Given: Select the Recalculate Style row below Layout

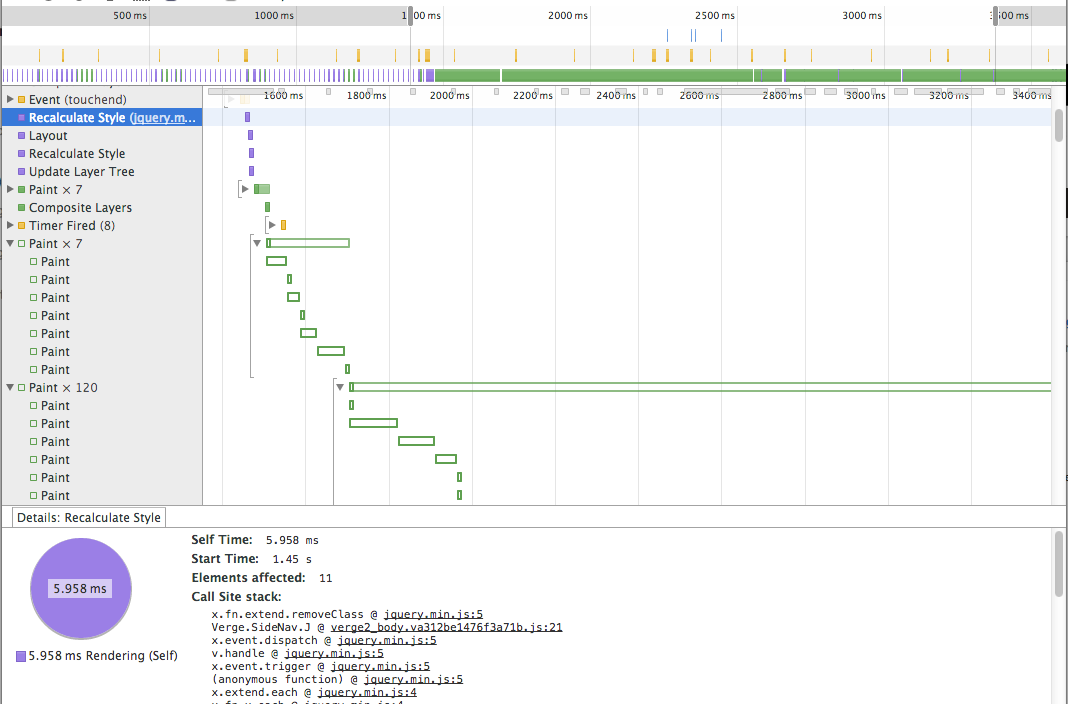Looking at the screenshot, I should click(x=77, y=154).
